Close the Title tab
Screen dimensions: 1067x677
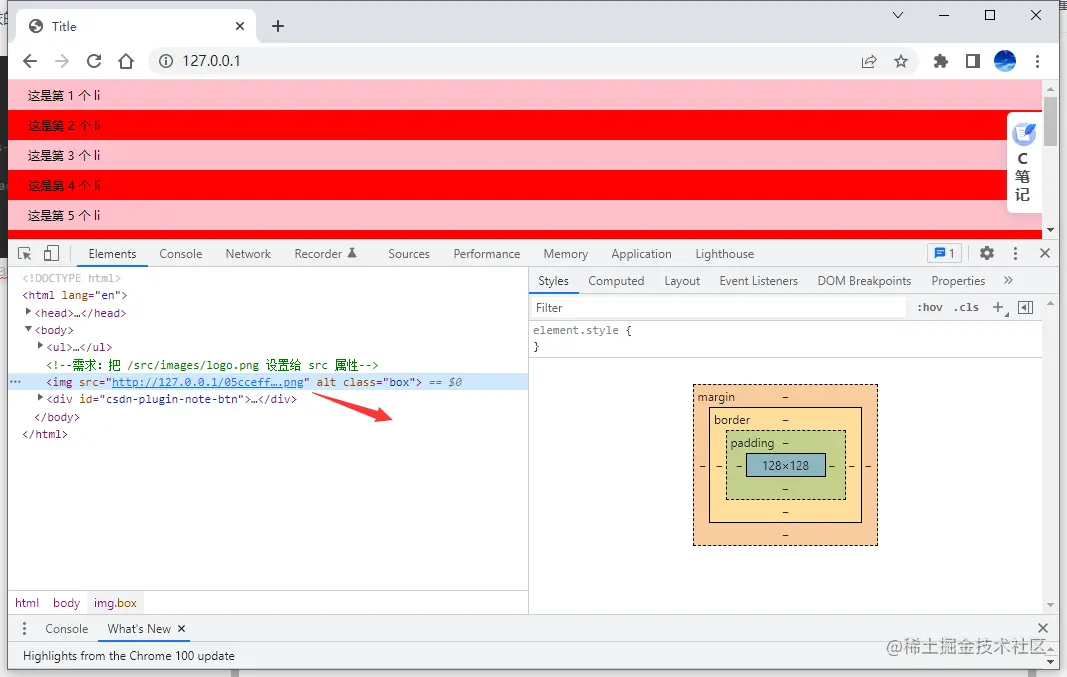pyautogui.click(x=240, y=27)
